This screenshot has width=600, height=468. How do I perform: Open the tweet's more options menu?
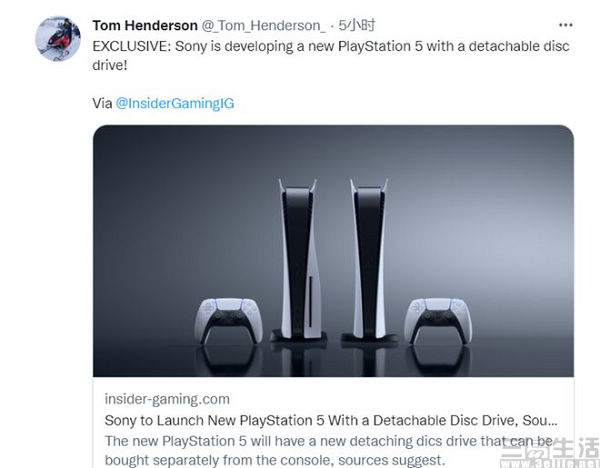pos(566,25)
